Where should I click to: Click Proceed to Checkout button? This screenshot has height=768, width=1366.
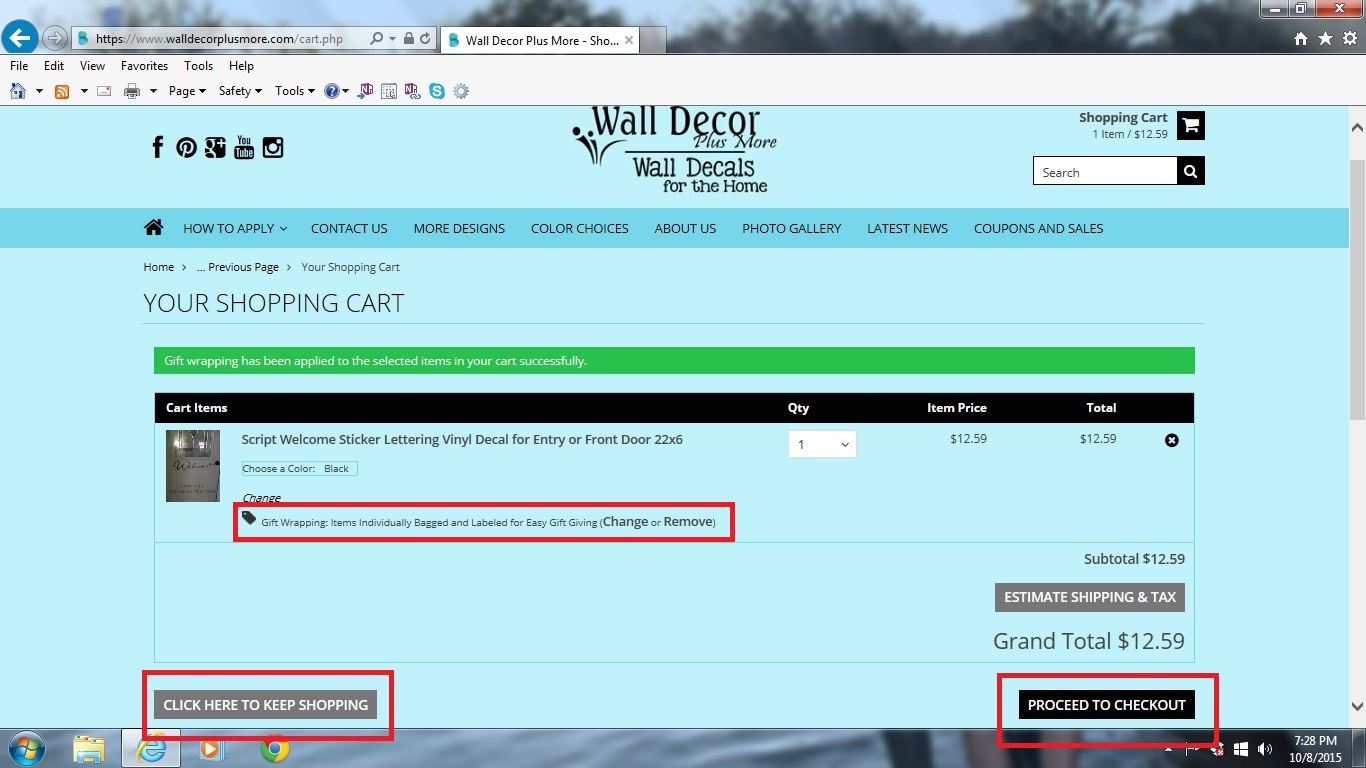(x=1106, y=705)
